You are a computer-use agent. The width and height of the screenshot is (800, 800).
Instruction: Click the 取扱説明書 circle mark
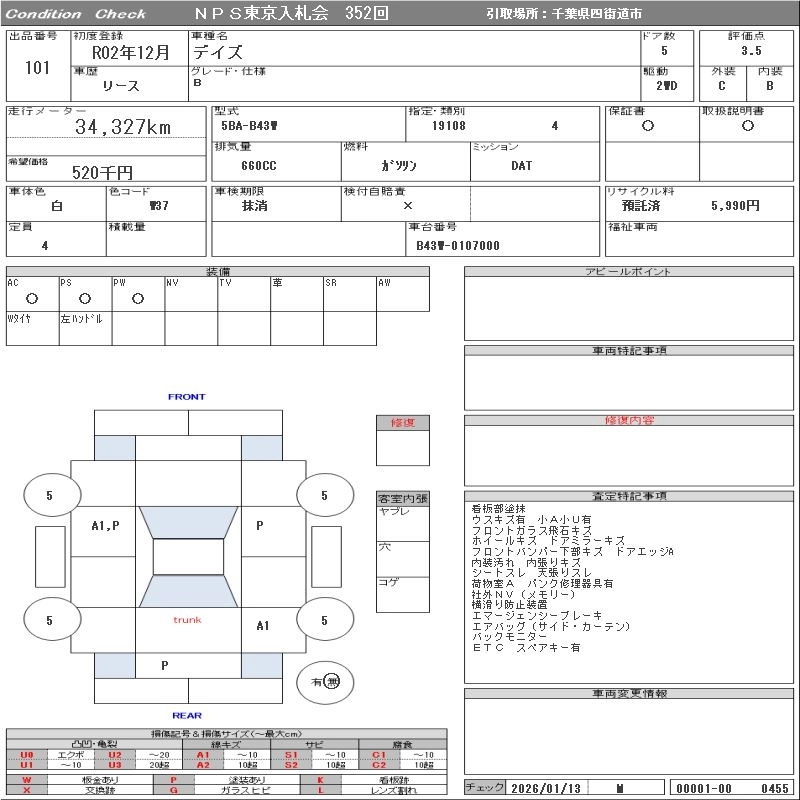pos(747,126)
